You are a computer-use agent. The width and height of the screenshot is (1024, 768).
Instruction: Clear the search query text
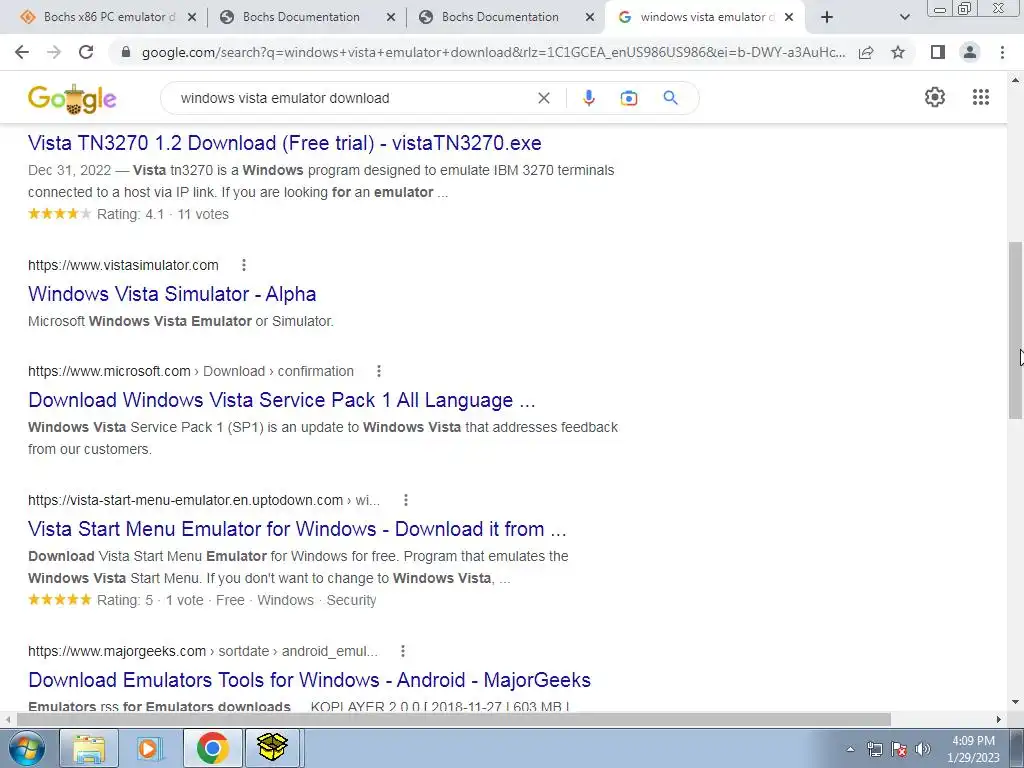[543, 98]
